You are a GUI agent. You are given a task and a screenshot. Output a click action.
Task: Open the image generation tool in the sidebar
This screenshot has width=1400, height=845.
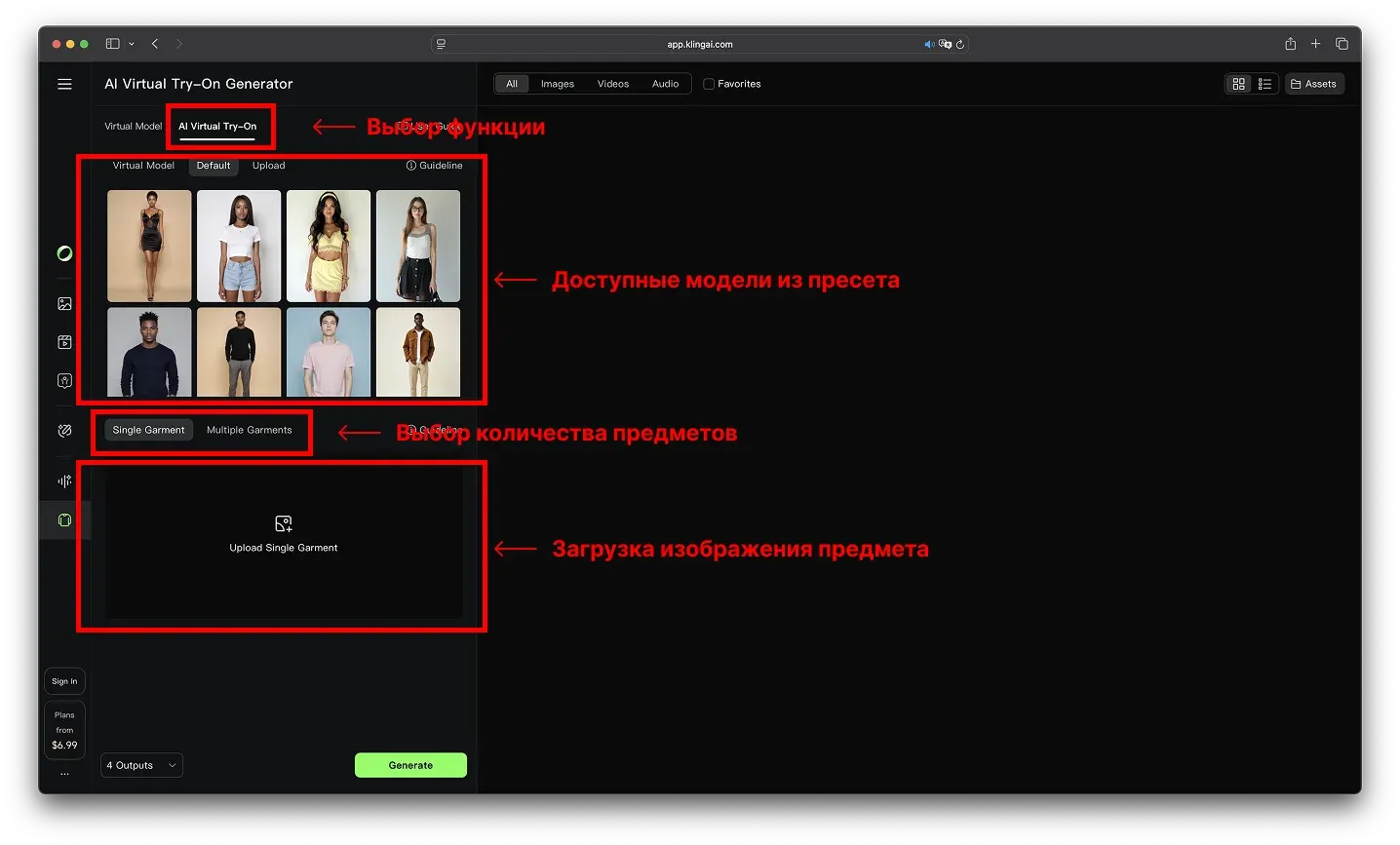click(x=64, y=303)
